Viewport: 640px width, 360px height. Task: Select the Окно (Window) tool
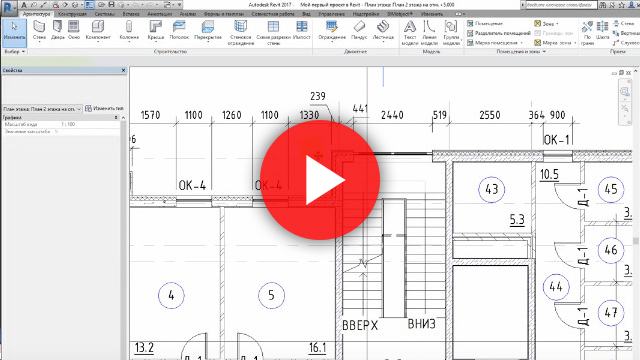pos(74,31)
